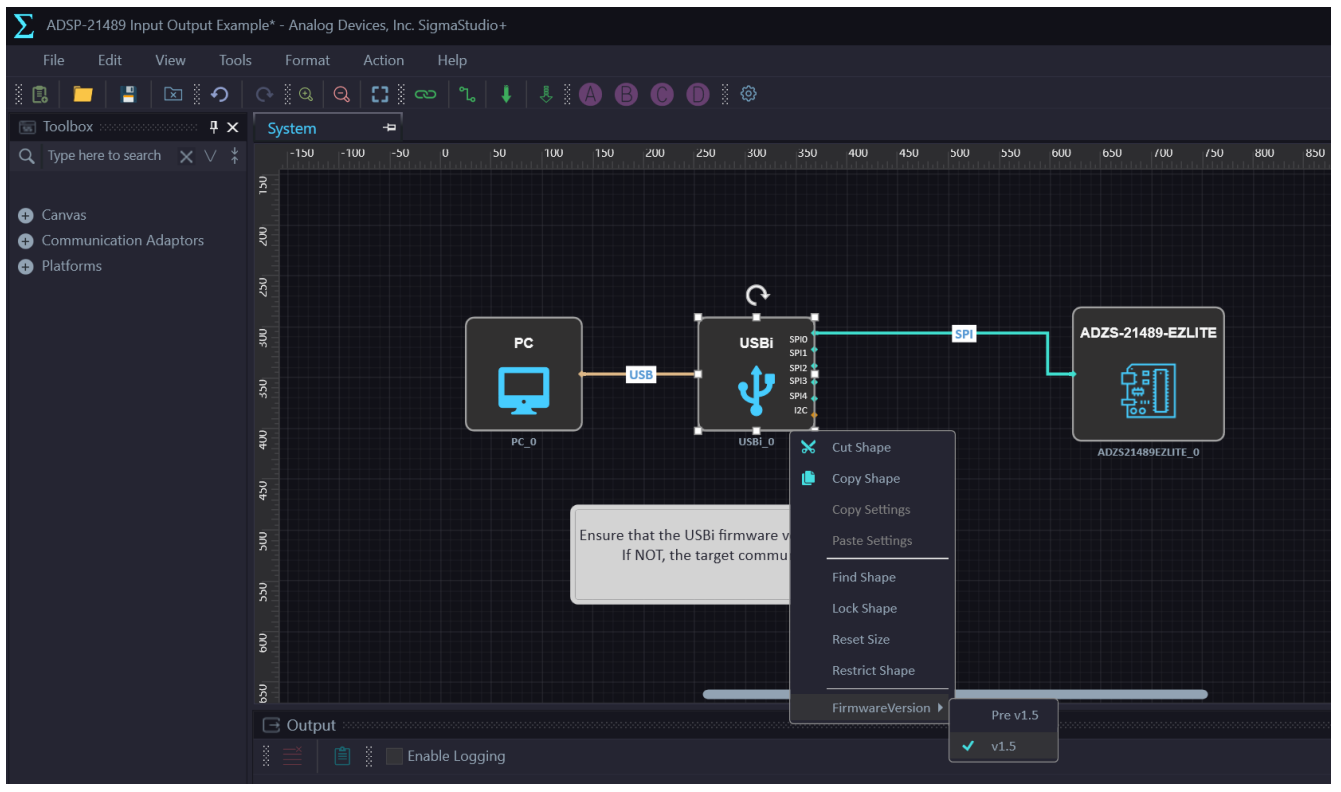The height and width of the screenshot is (792, 1341).
Task: Click the outlined green download arrow
Action: pos(546,94)
